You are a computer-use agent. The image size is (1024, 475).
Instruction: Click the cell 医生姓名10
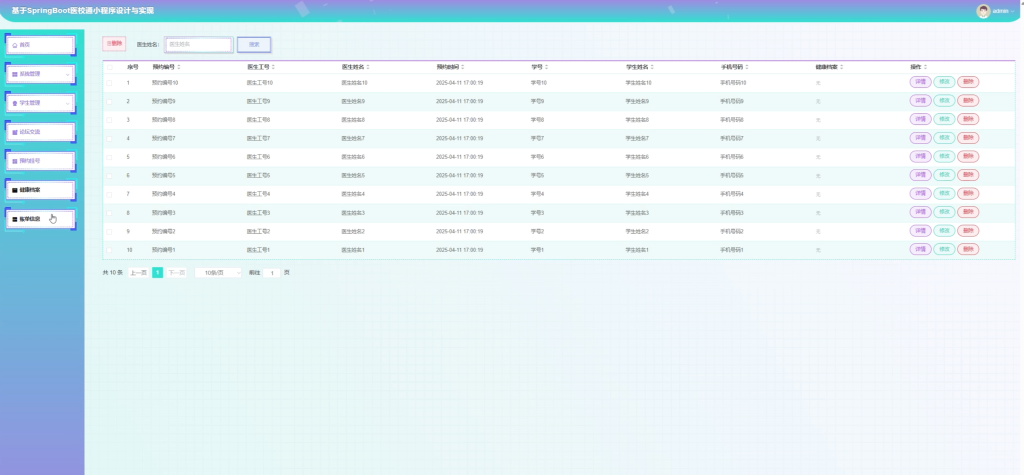355,83
